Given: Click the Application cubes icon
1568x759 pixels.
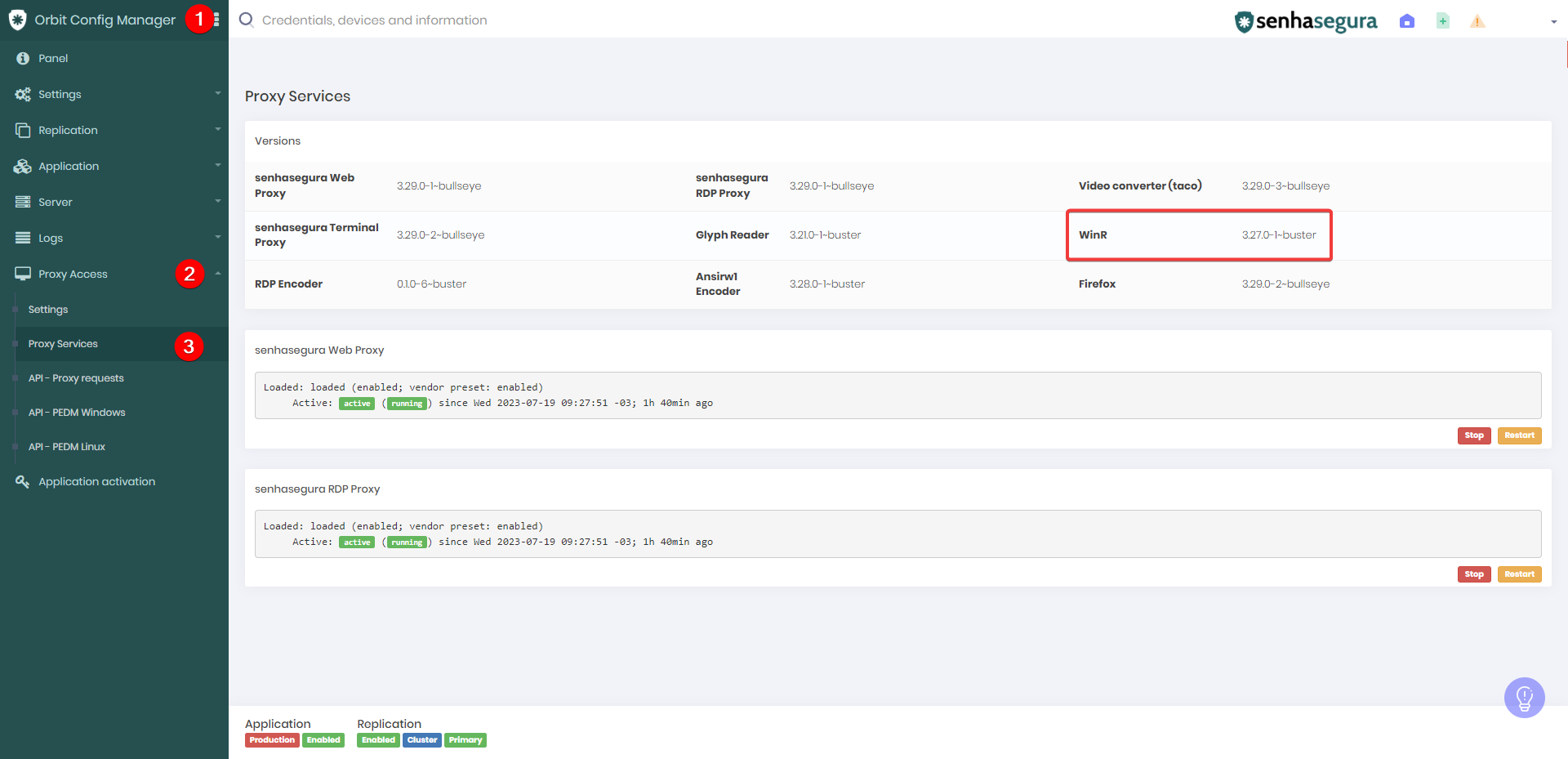Looking at the screenshot, I should tap(23, 166).
